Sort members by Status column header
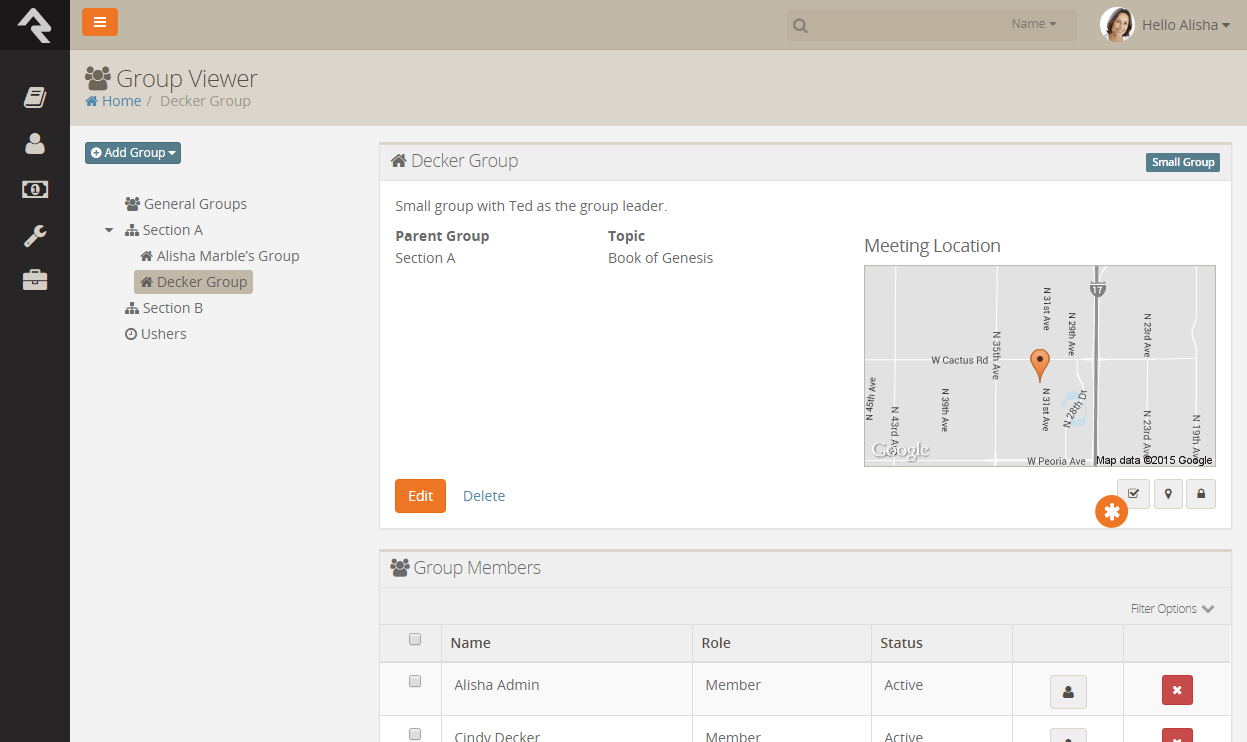 (901, 643)
